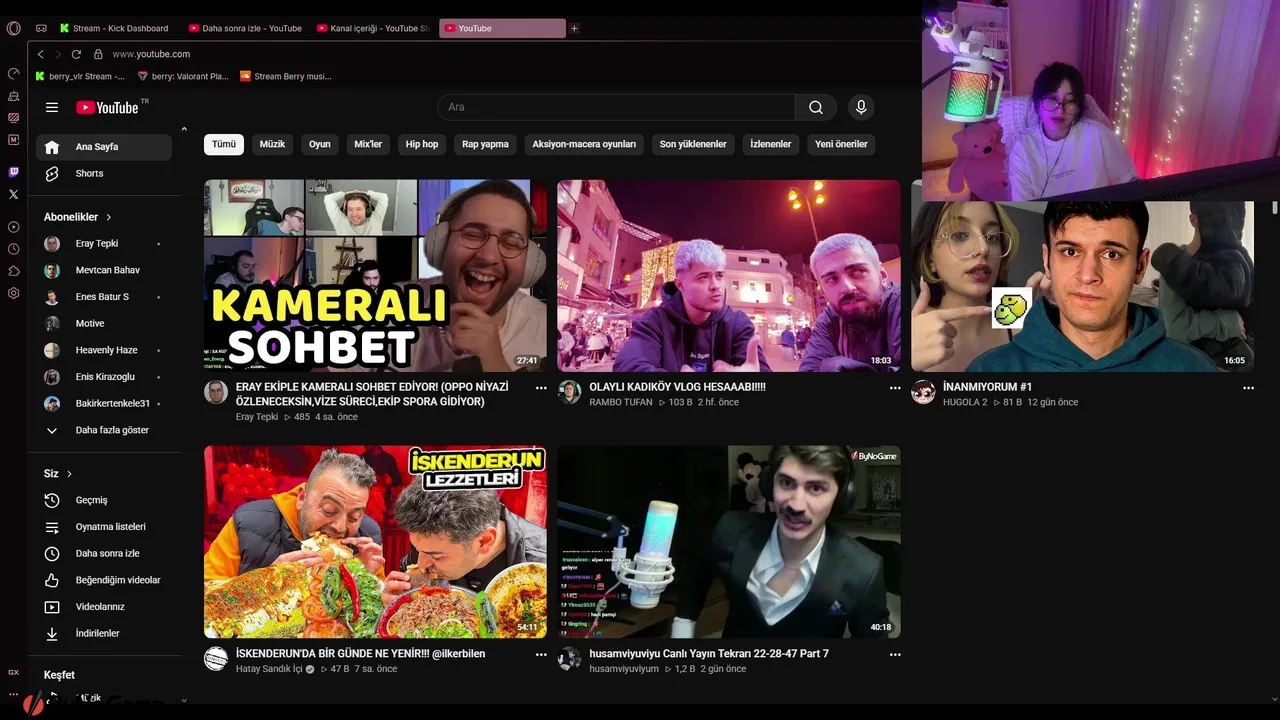Switch to Daha sonra izle - YouTube tab
This screenshot has width=1280, height=720.
246,28
